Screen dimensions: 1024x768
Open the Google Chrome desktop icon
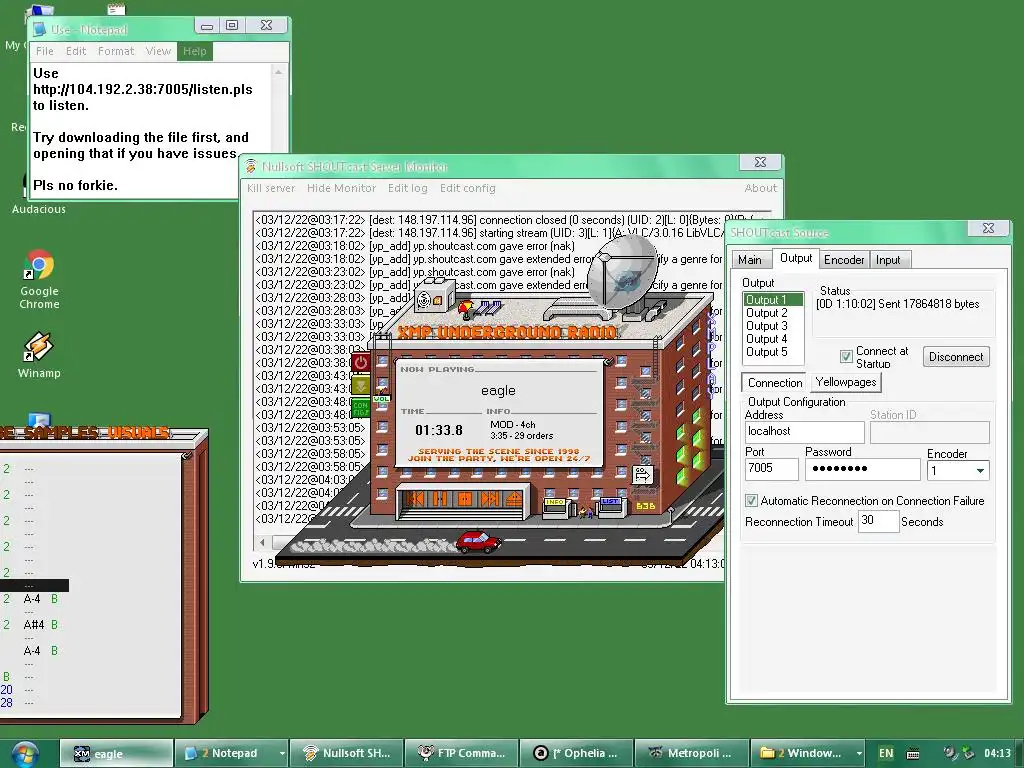[x=39, y=280]
